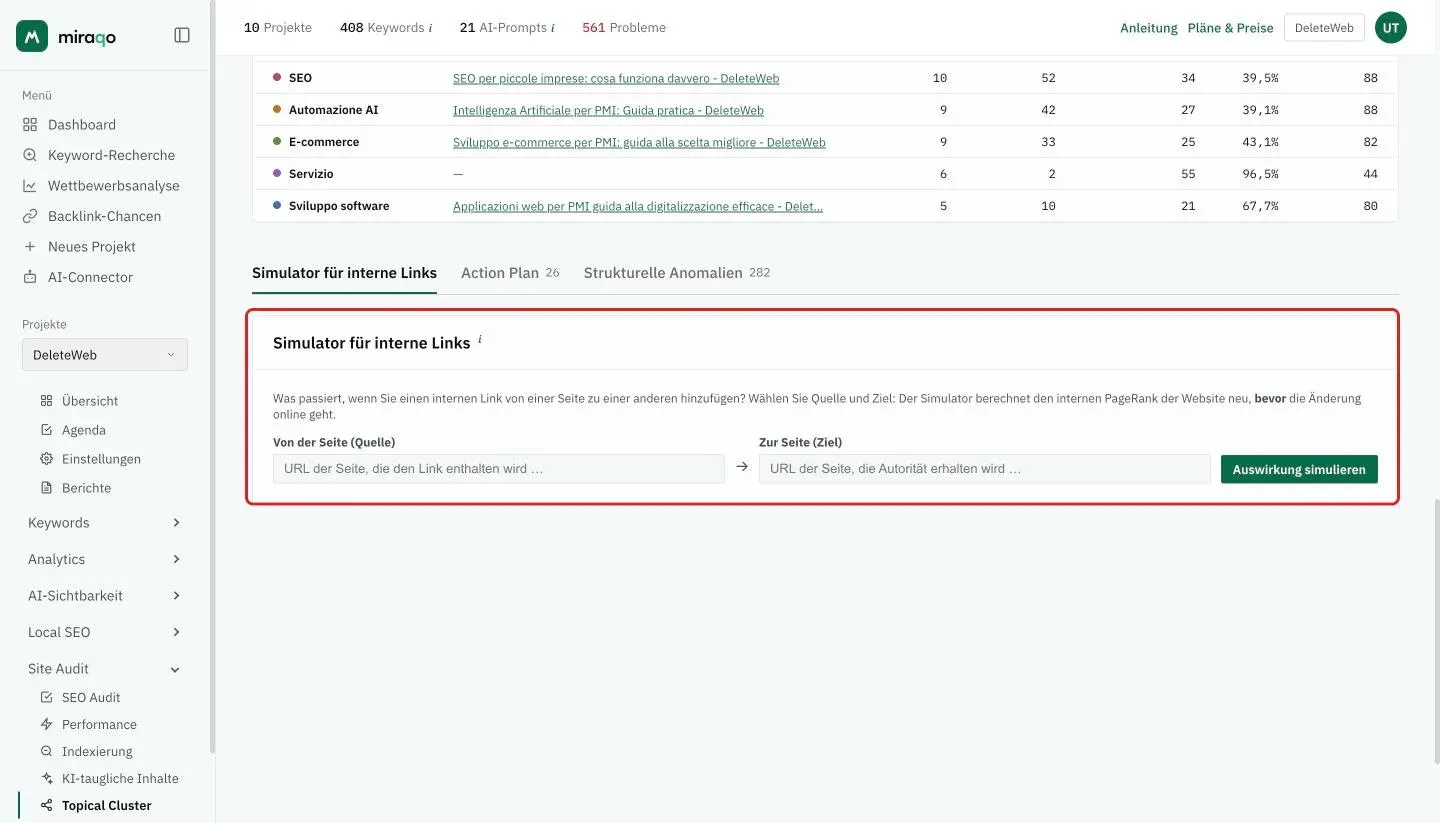Open the DeleteWeb project dropdown
The height and width of the screenshot is (823, 1440).
(x=105, y=355)
